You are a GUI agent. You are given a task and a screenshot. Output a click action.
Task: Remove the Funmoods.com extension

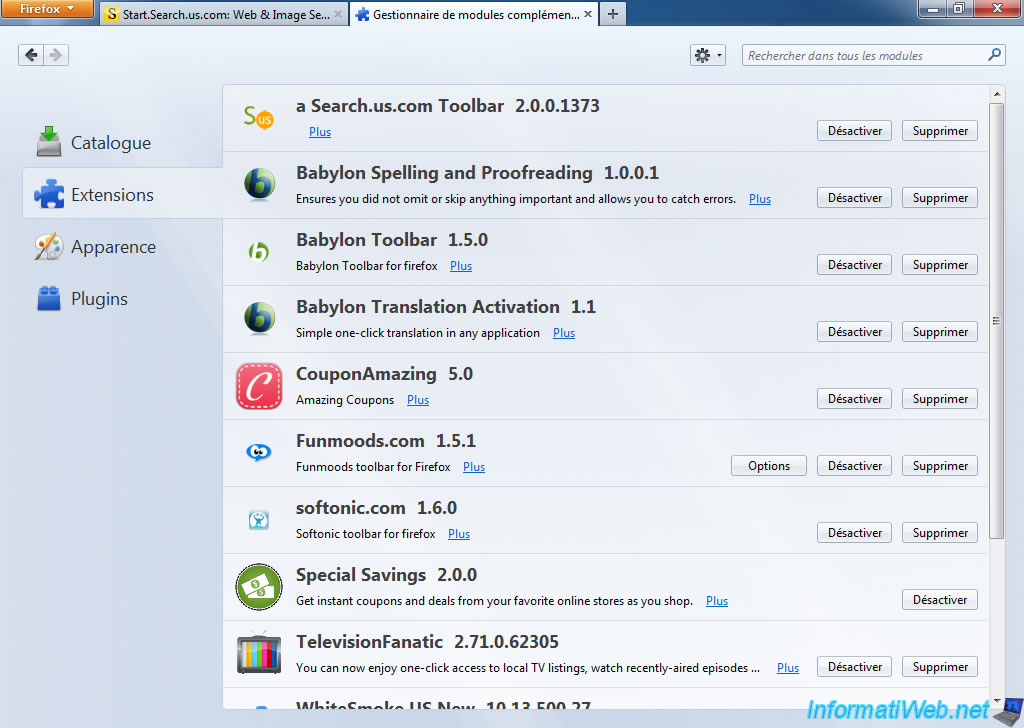click(x=940, y=466)
